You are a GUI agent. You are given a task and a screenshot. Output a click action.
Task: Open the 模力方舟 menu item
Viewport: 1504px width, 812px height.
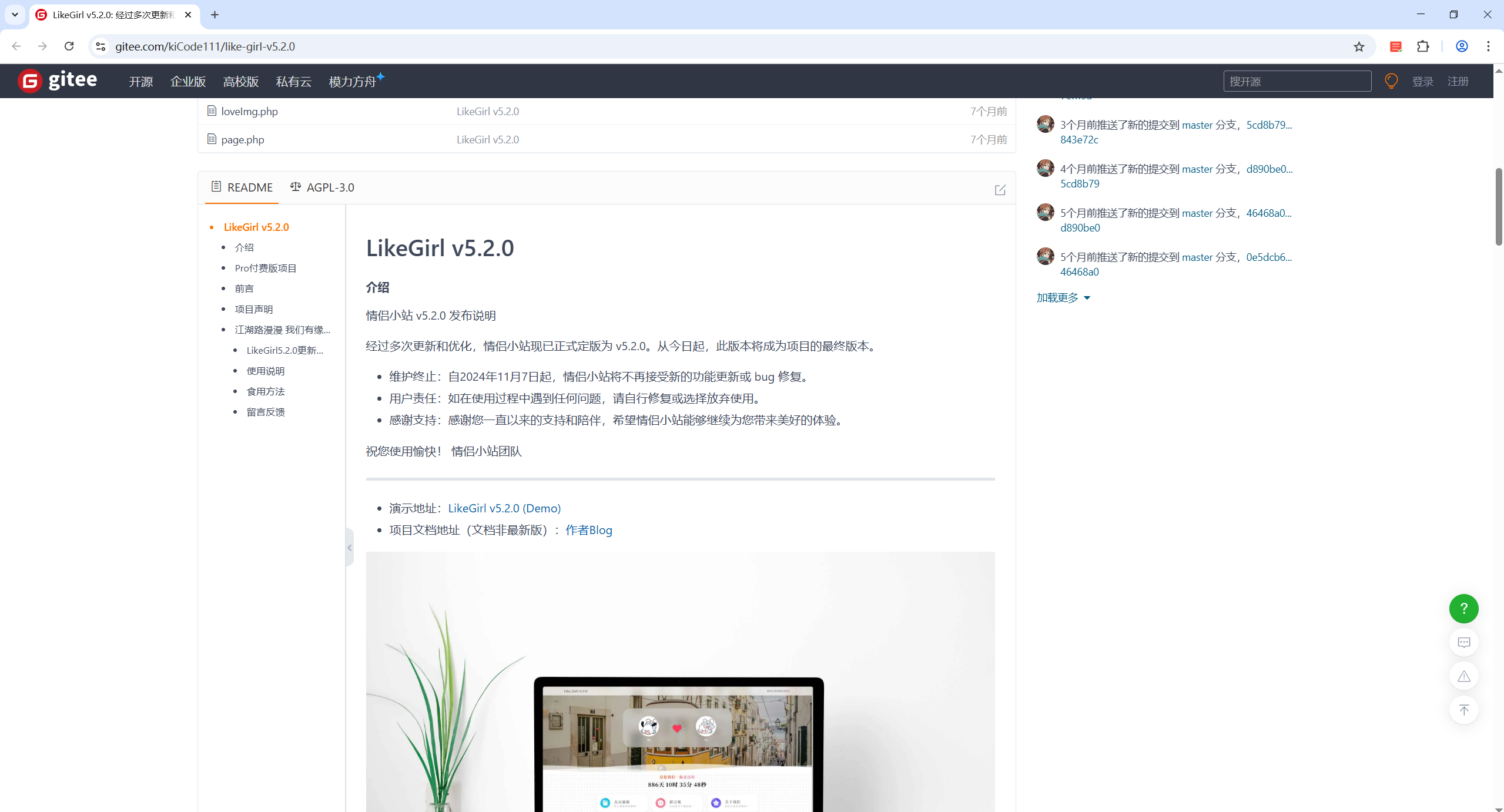[356, 81]
